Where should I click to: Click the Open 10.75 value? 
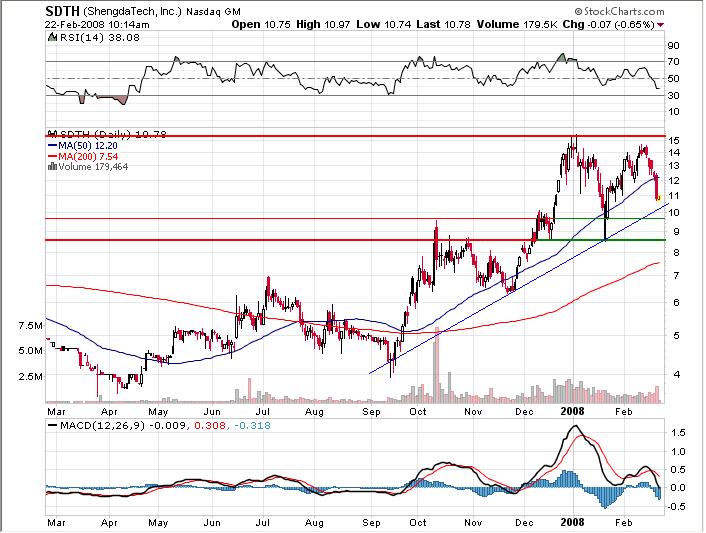[261, 25]
